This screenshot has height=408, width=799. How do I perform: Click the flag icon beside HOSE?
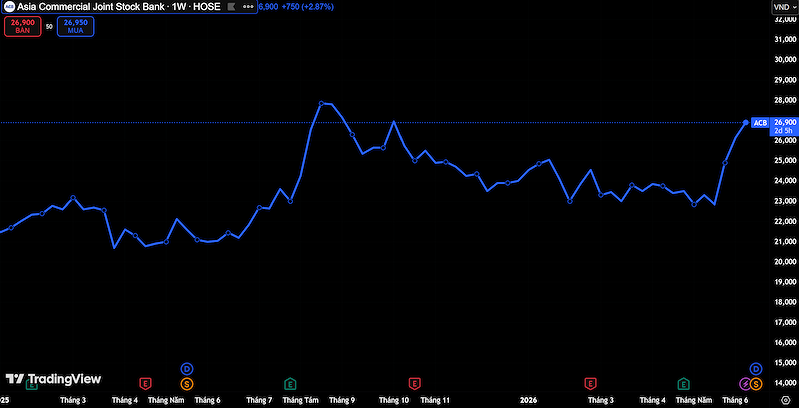[x=230, y=7]
